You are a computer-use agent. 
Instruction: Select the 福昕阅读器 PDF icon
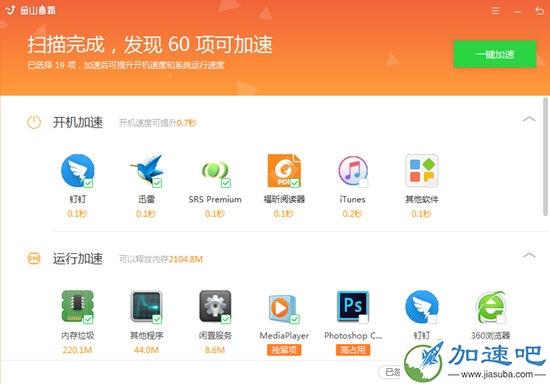point(284,171)
